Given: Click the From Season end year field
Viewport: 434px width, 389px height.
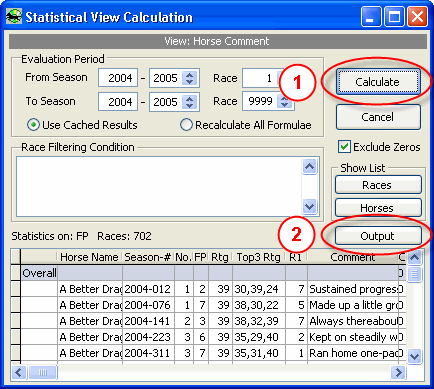Looking at the screenshot, I should pyautogui.click(x=166, y=78).
